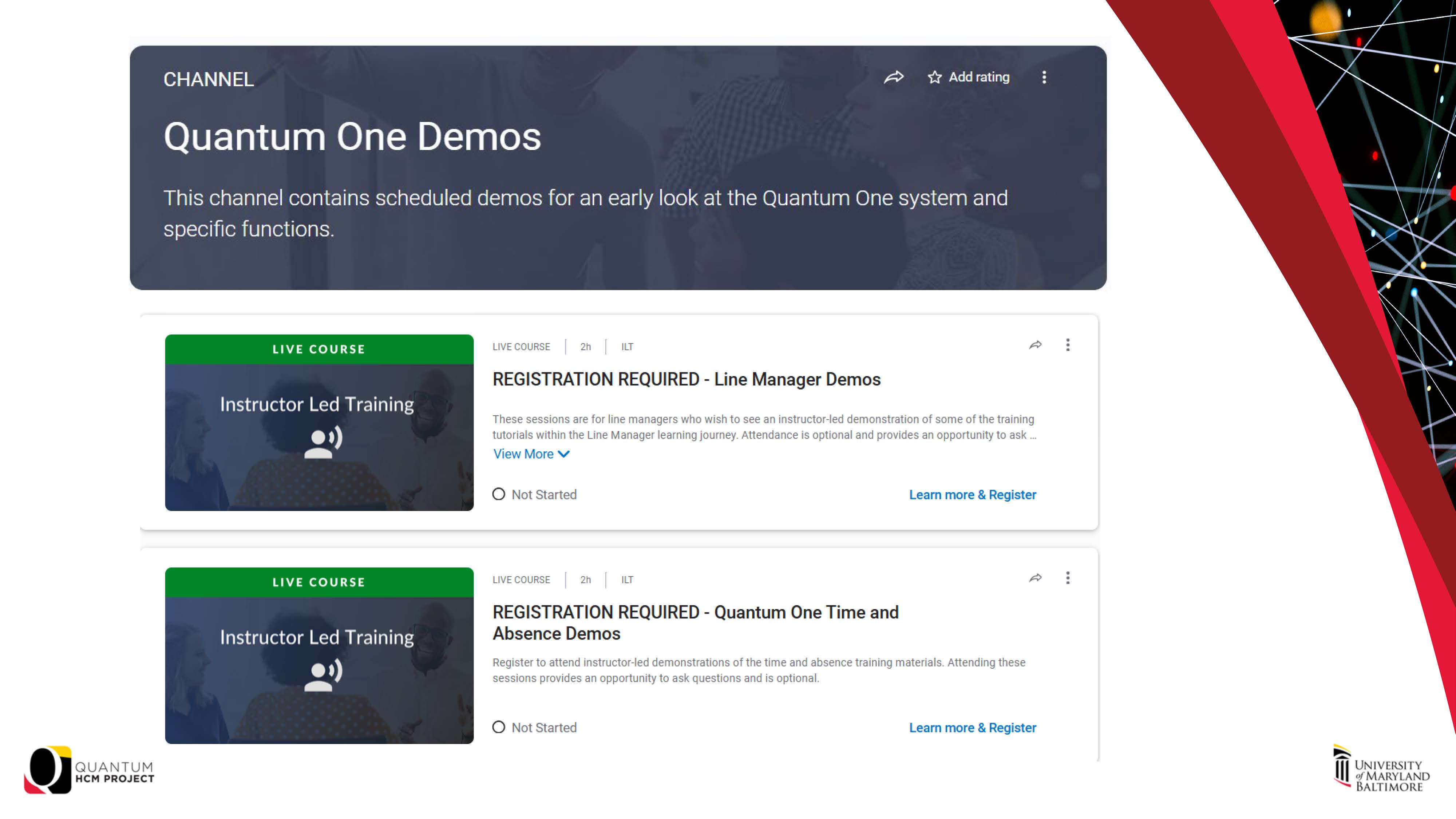The image size is (1456, 819).
Task: Click 2h duration on Line Manager card
Action: 586,347
